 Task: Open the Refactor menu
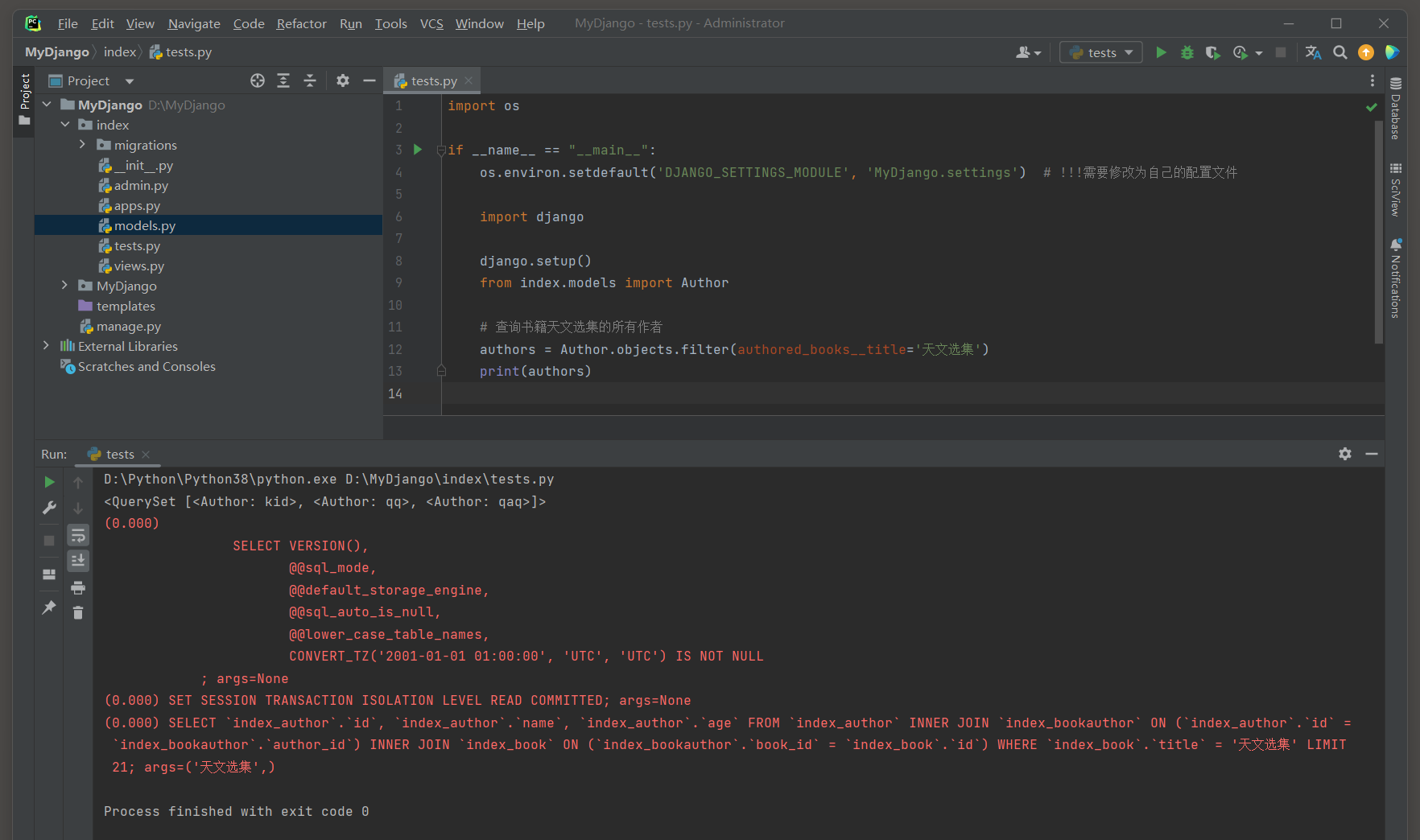(301, 23)
